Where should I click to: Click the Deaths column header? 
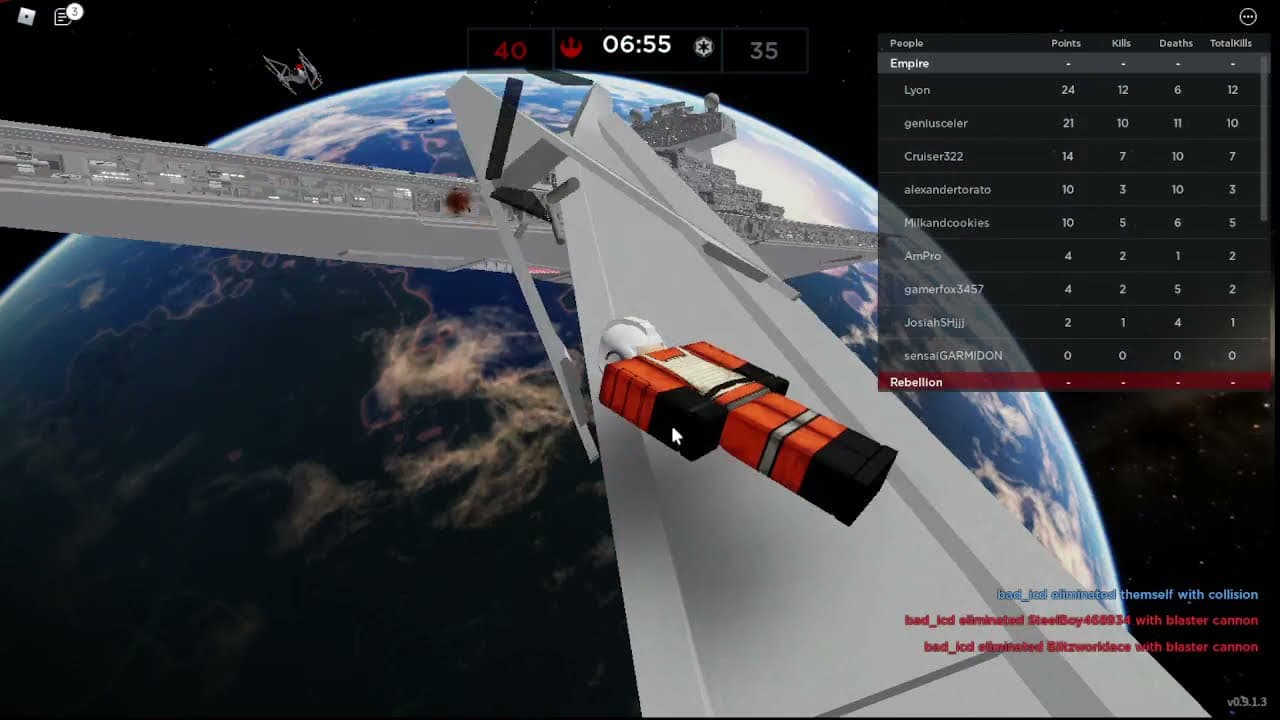(x=1176, y=43)
